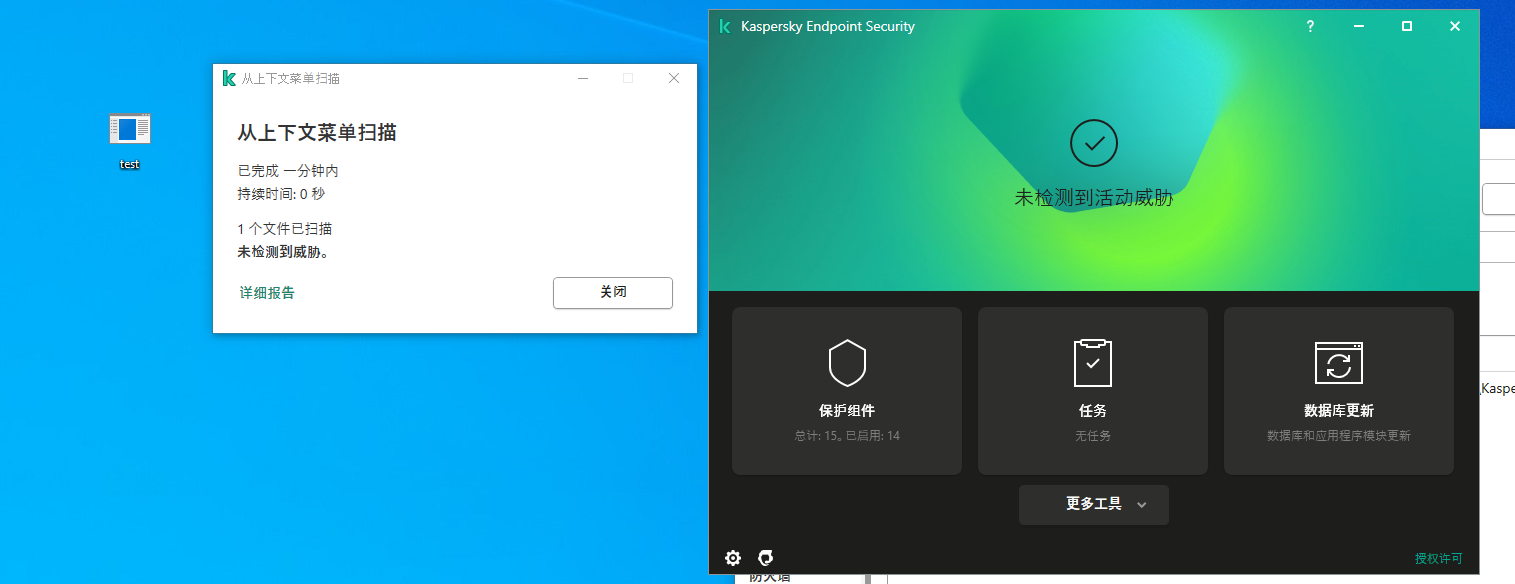This screenshot has height=584, width=1515.
Task: Maximize the Kaspersky Endpoint Security window
Action: coord(1406,27)
